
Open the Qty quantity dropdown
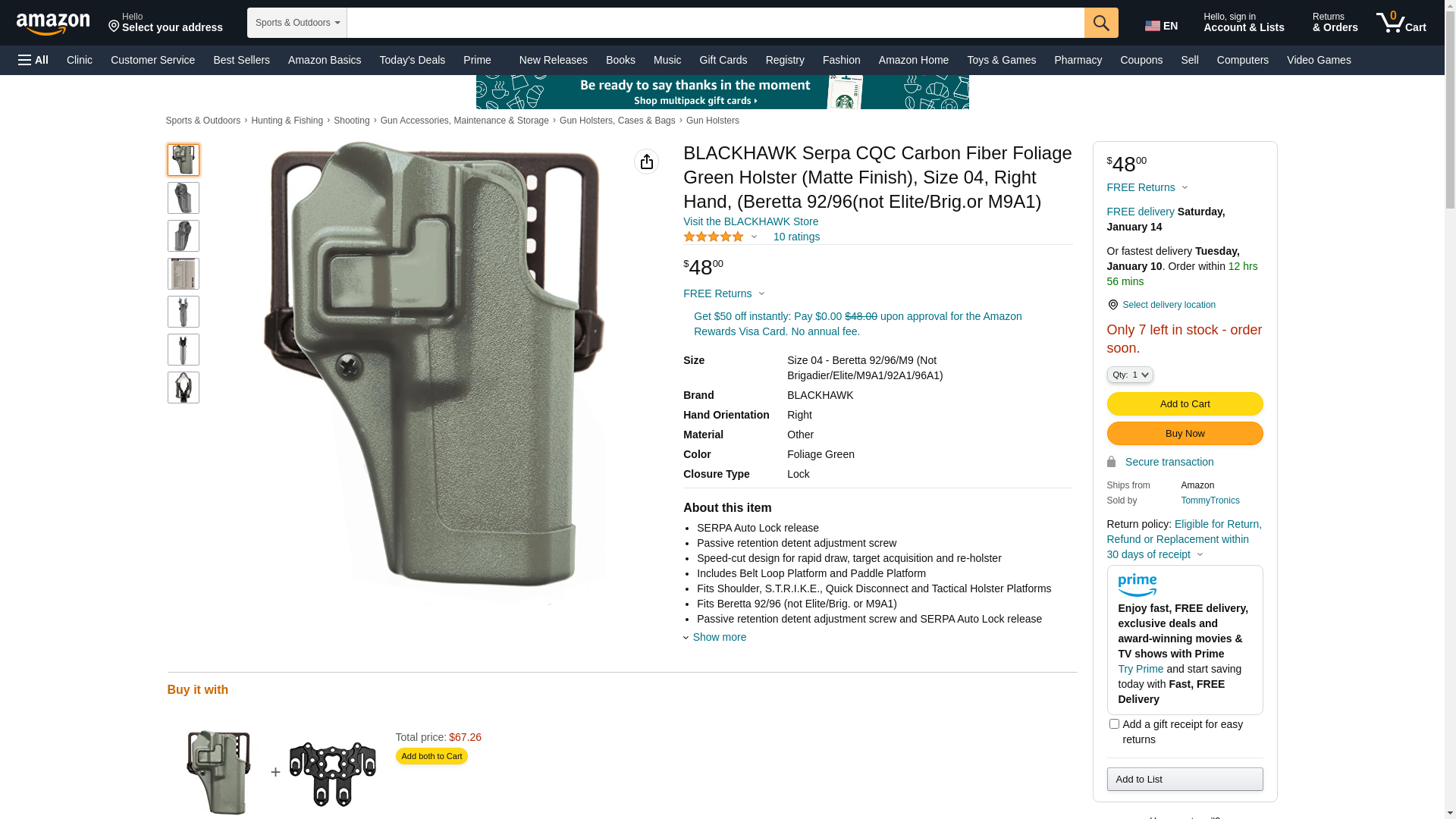(1130, 375)
